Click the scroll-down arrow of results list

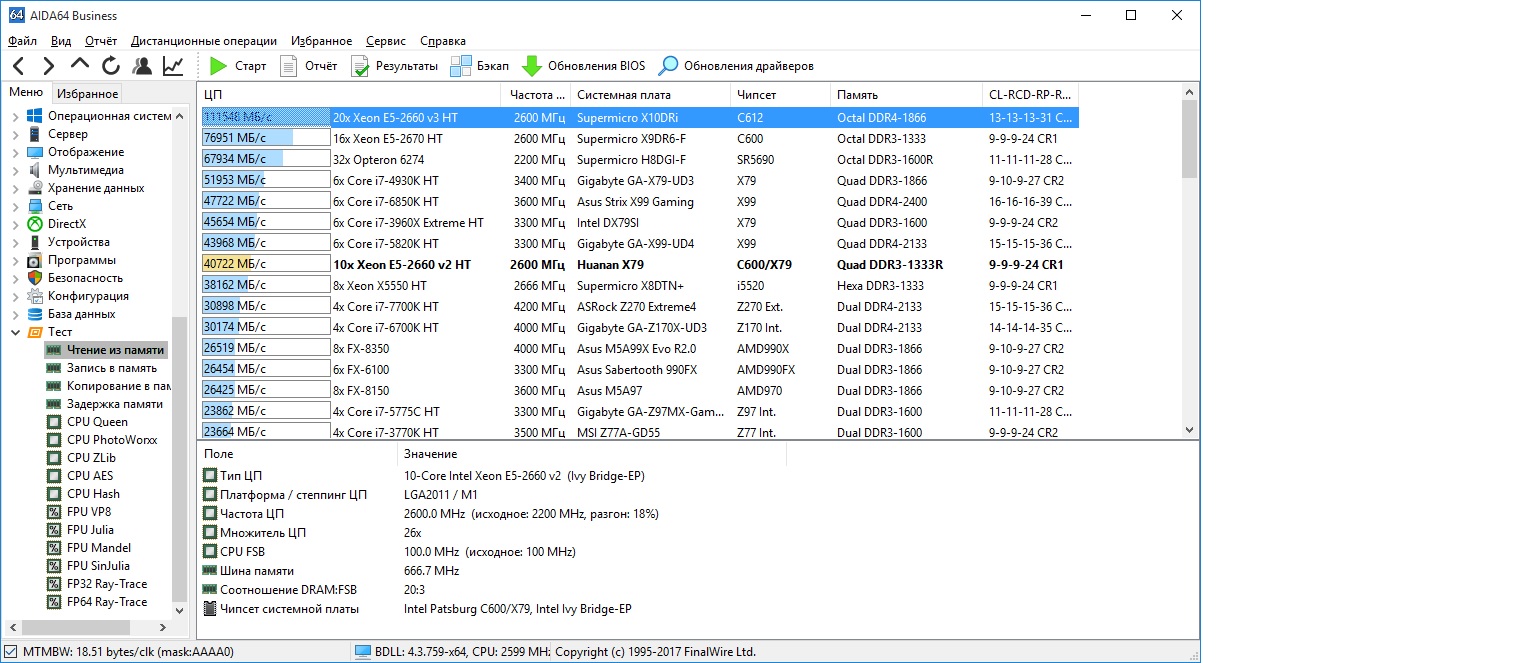[x=1189, y=430]
